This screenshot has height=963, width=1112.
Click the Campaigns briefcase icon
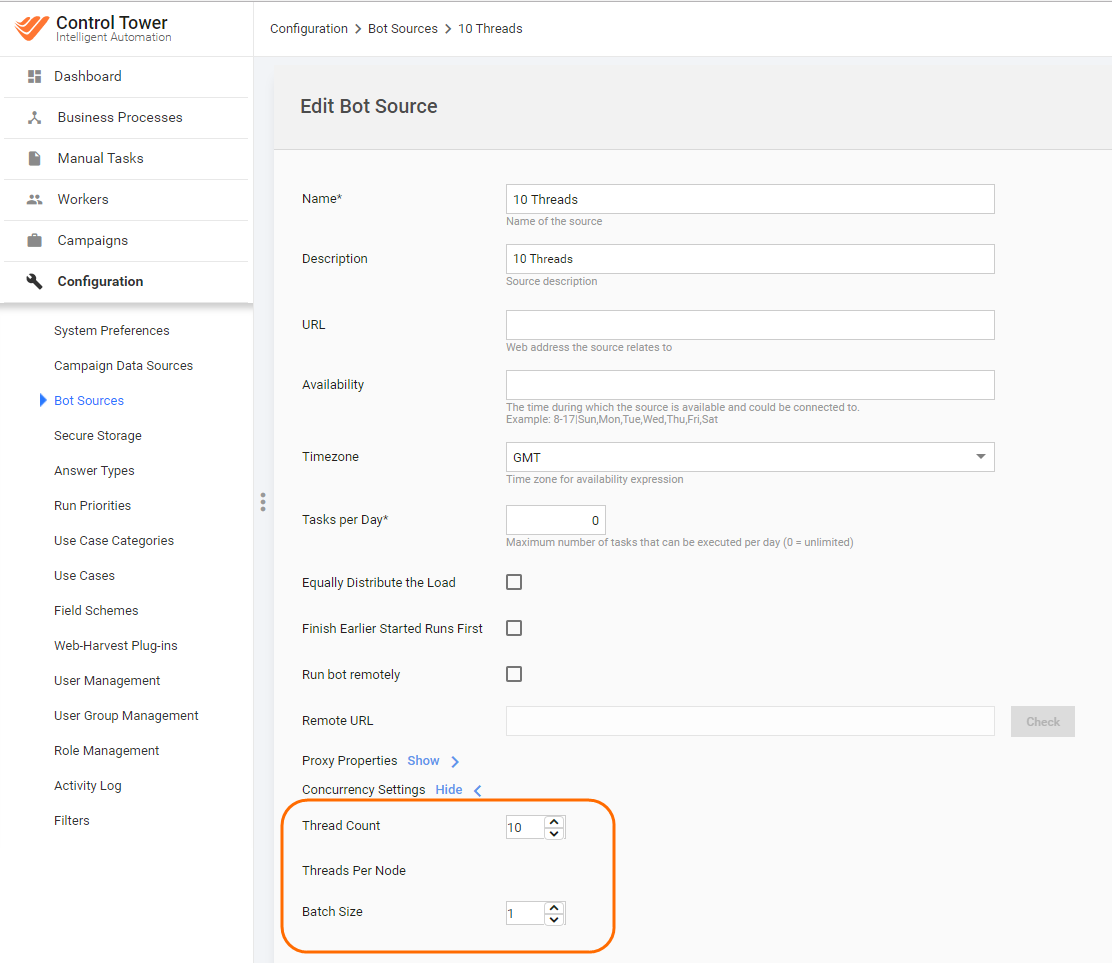34,240
